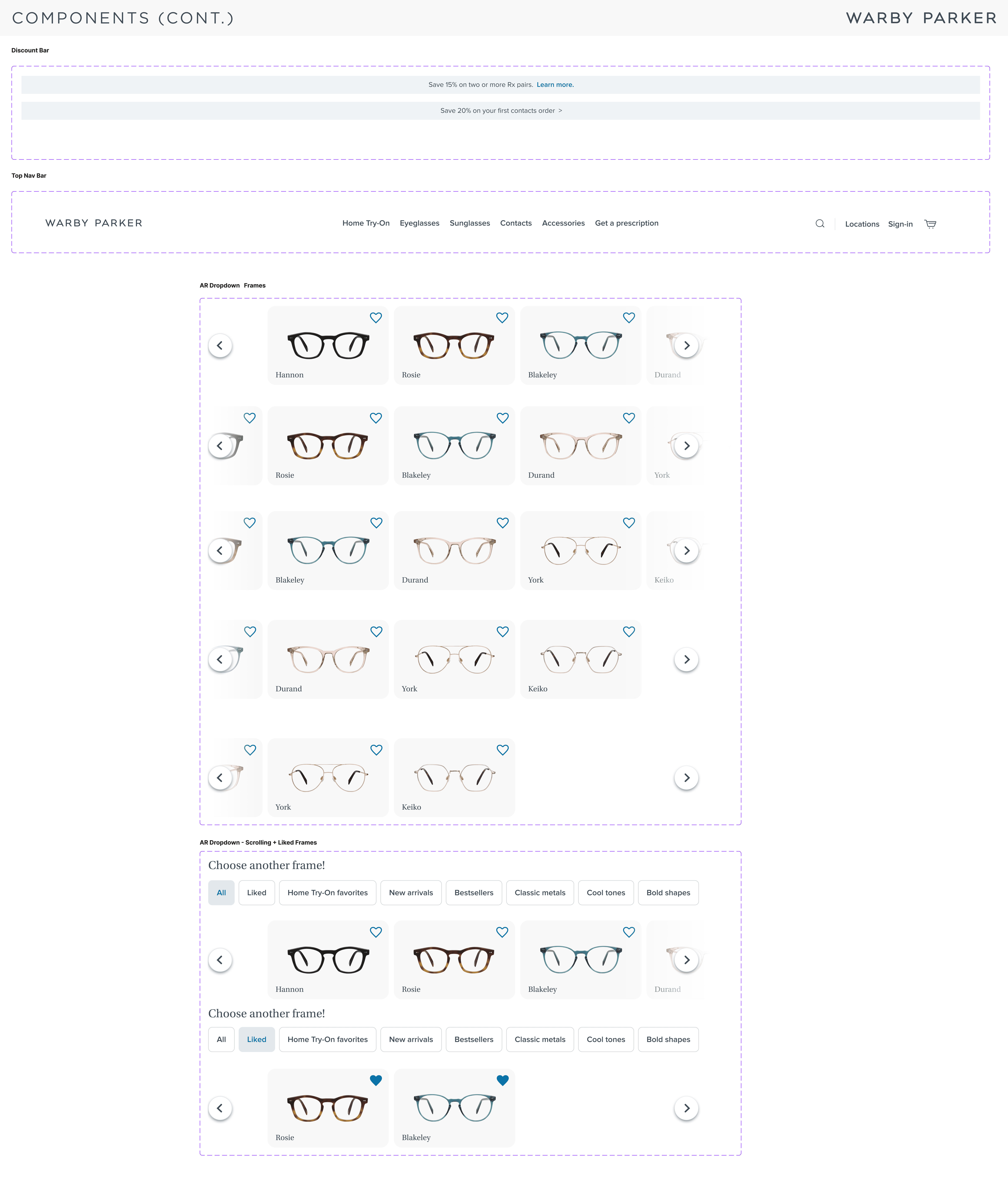
Task: Select the active Liked filter tab
Action: point(257,1040)
